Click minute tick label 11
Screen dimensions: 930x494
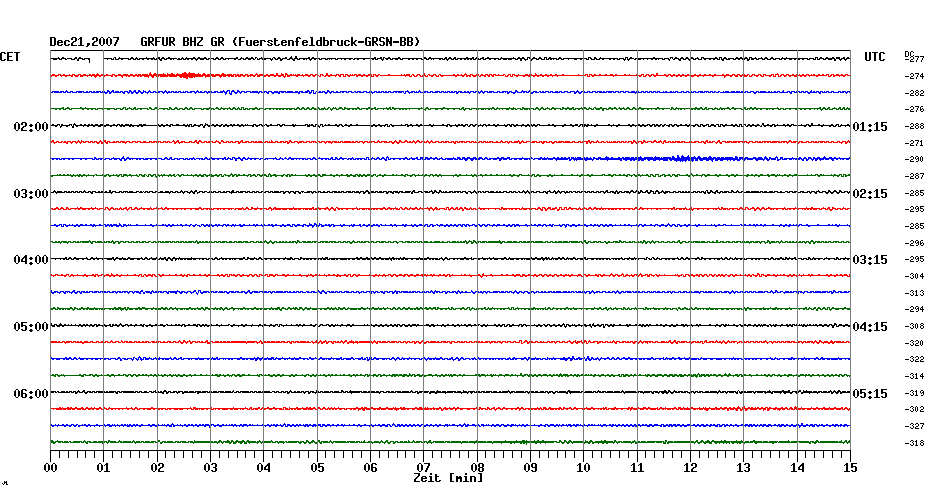click(637, 468)
